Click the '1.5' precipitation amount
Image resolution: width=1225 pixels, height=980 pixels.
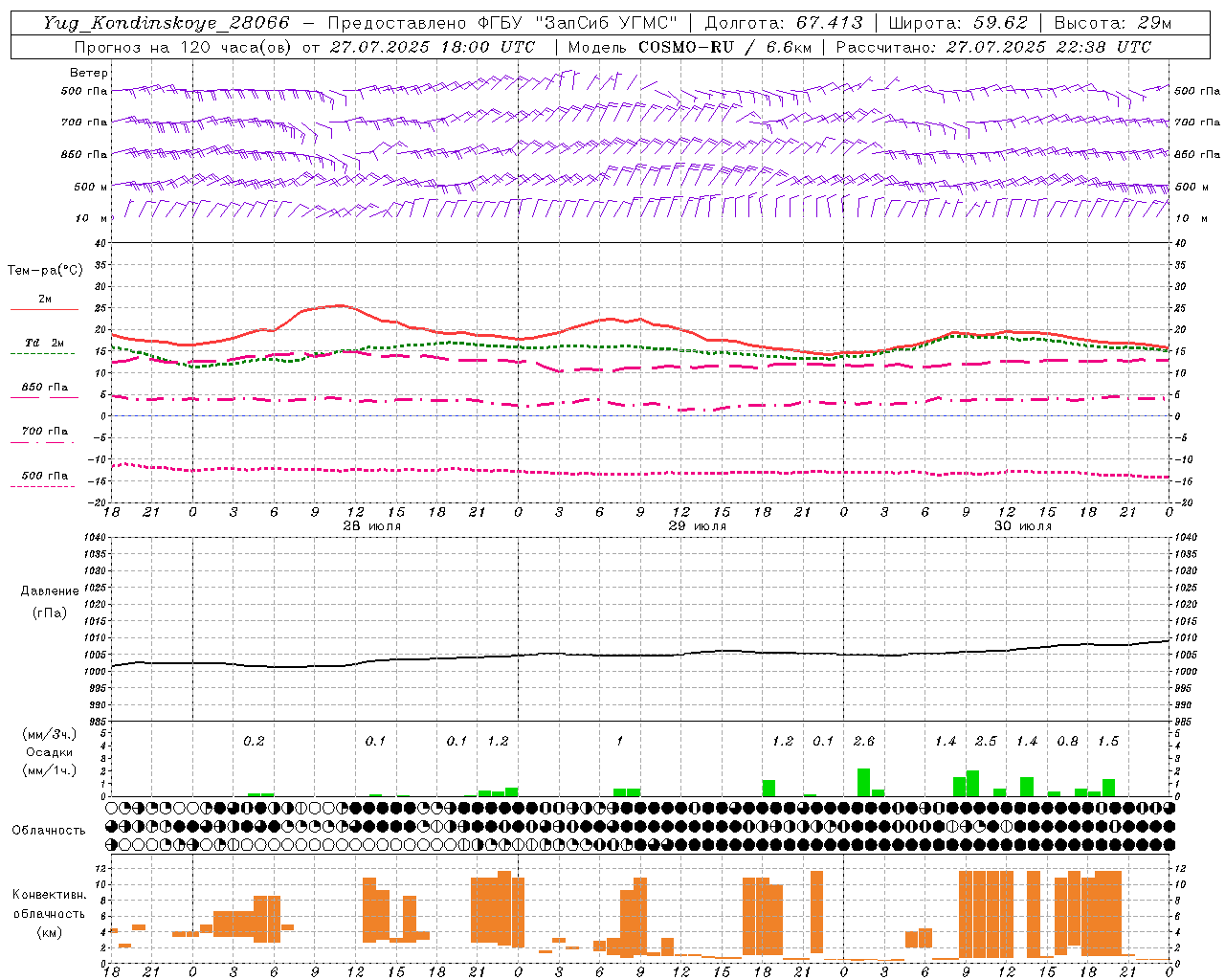pyautogui.click(x=1108, y=741)
